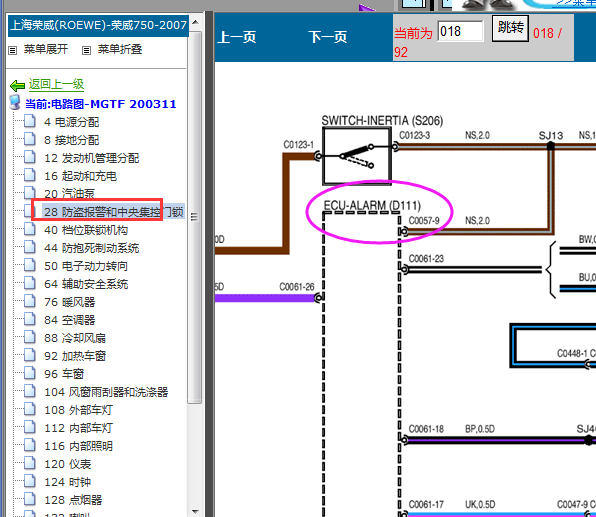Click the sidebar scrollbar up arrow
The height and width of the screenshot is (517, 596).
[x=195, y=22]
